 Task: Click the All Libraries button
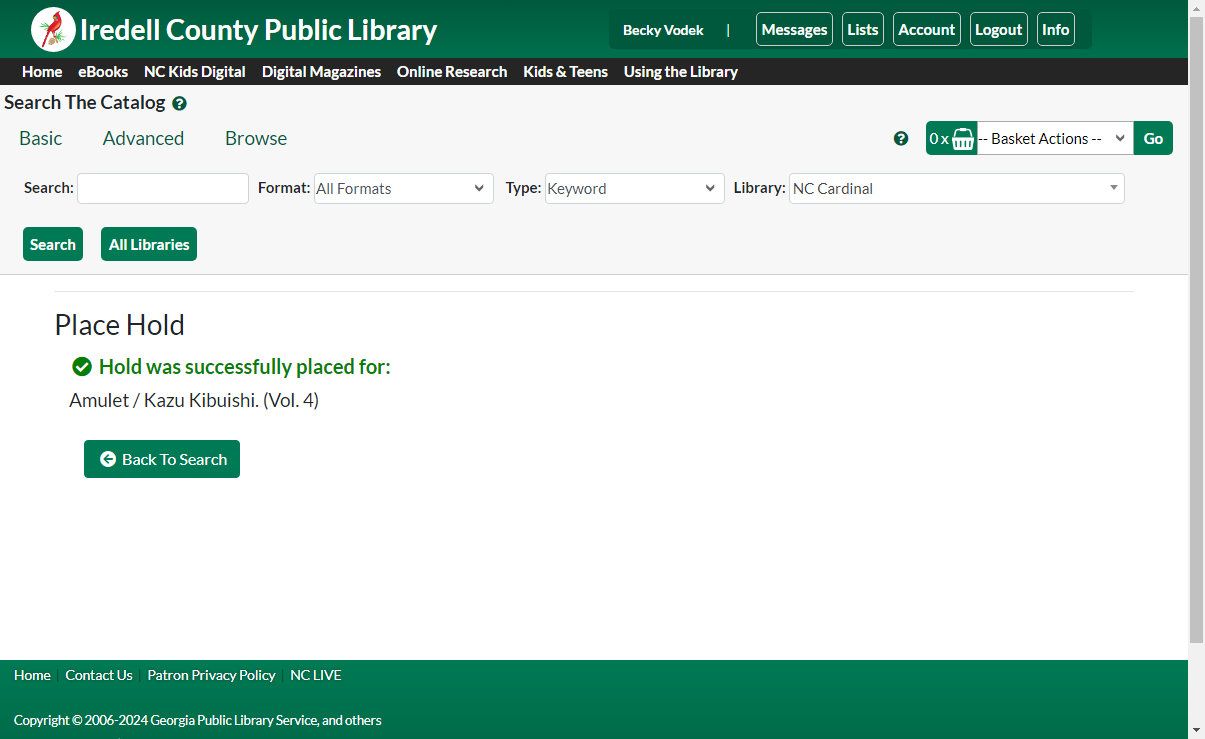(149, 244)
